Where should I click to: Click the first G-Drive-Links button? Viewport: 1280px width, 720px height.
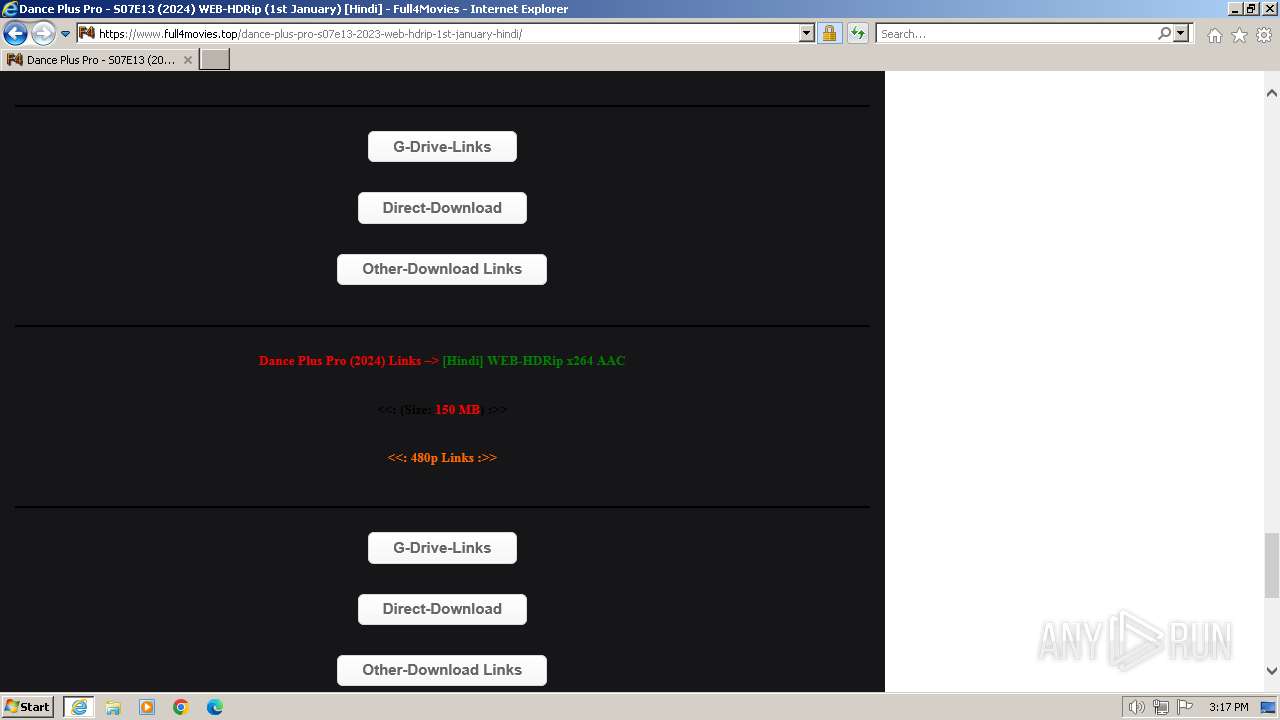click(442, 146)
